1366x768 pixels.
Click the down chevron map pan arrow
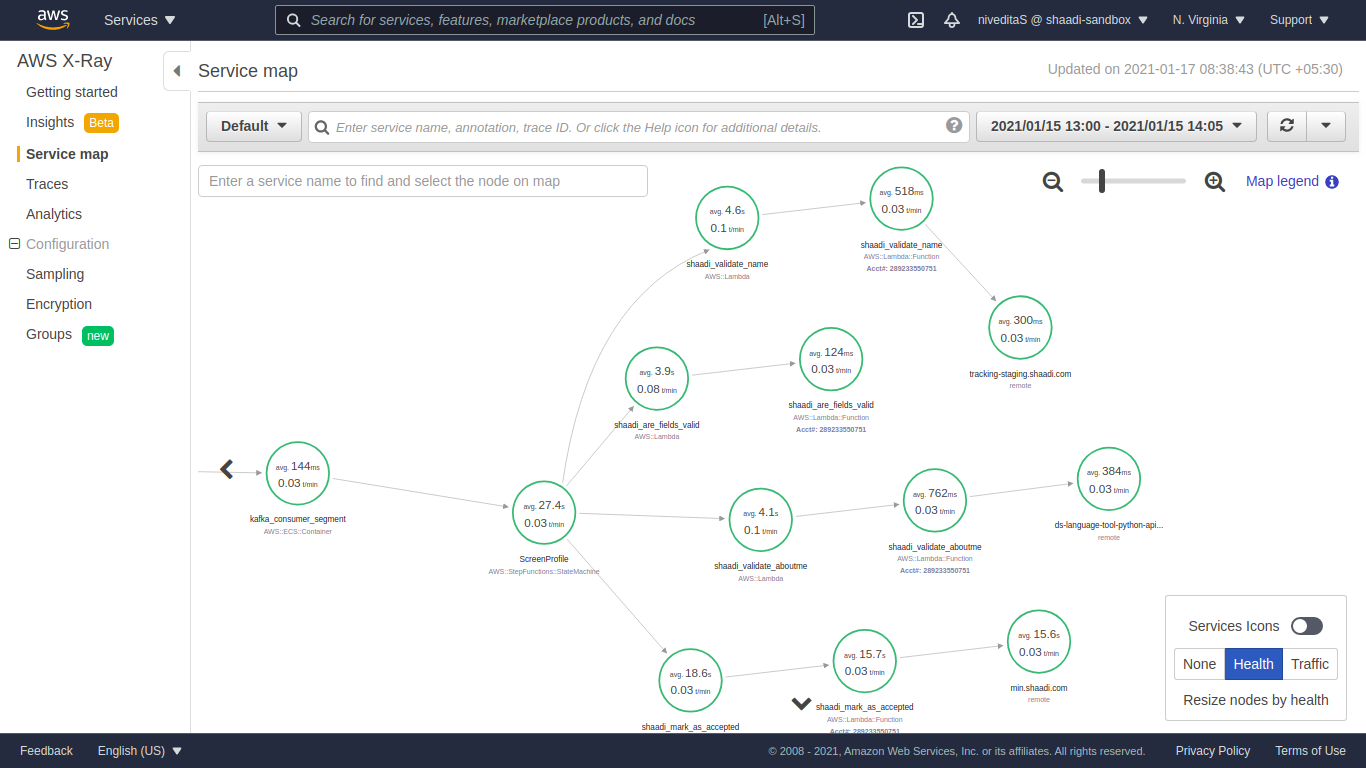coord(801,703)
